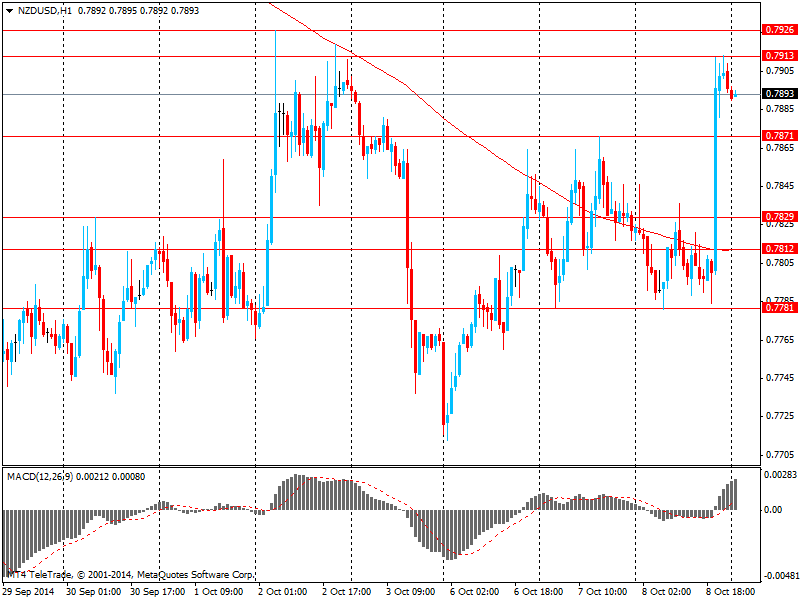Click the 7 Oct 10:00 time label

(603, 592)
